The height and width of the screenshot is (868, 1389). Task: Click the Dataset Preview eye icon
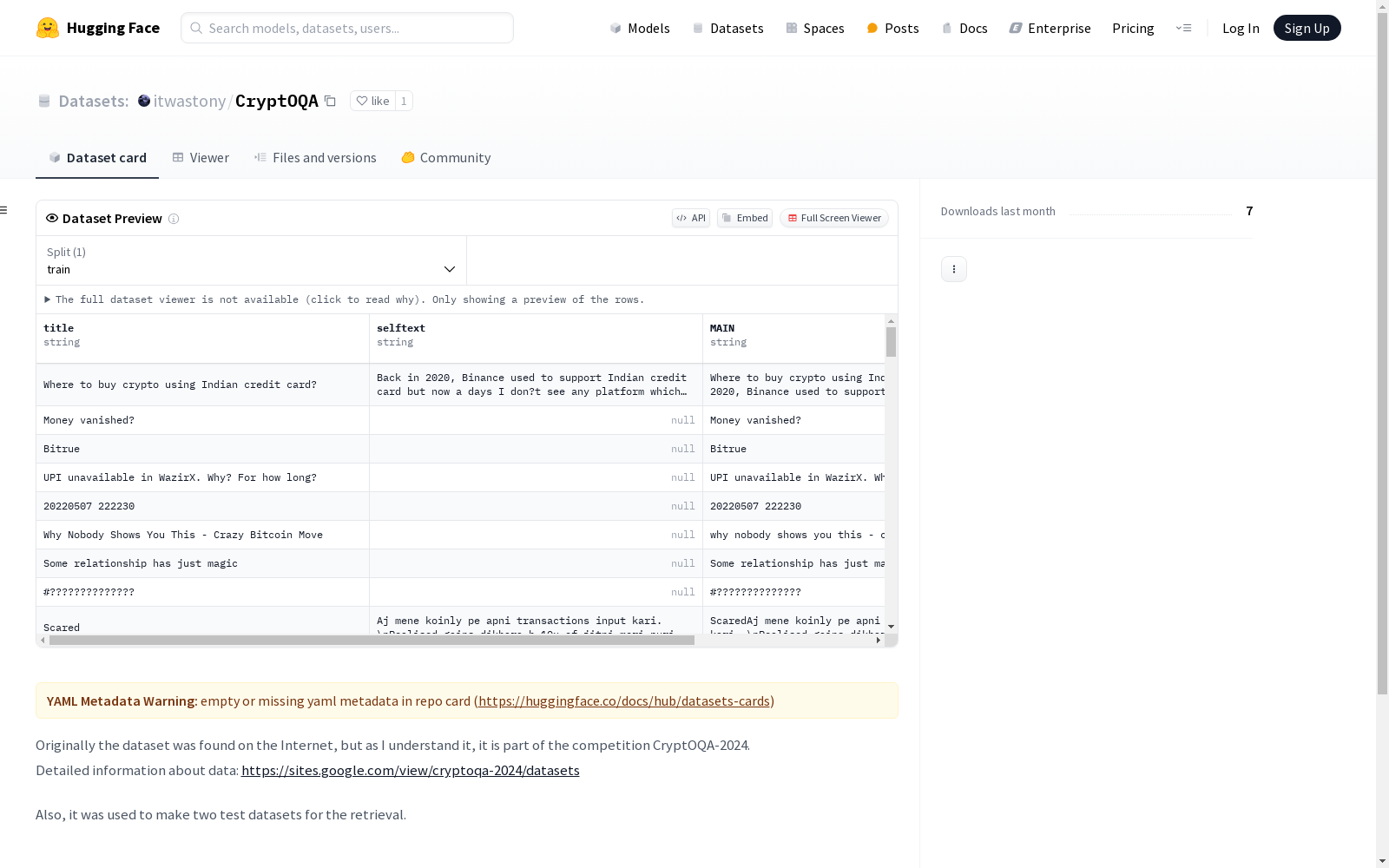point(52,218)
